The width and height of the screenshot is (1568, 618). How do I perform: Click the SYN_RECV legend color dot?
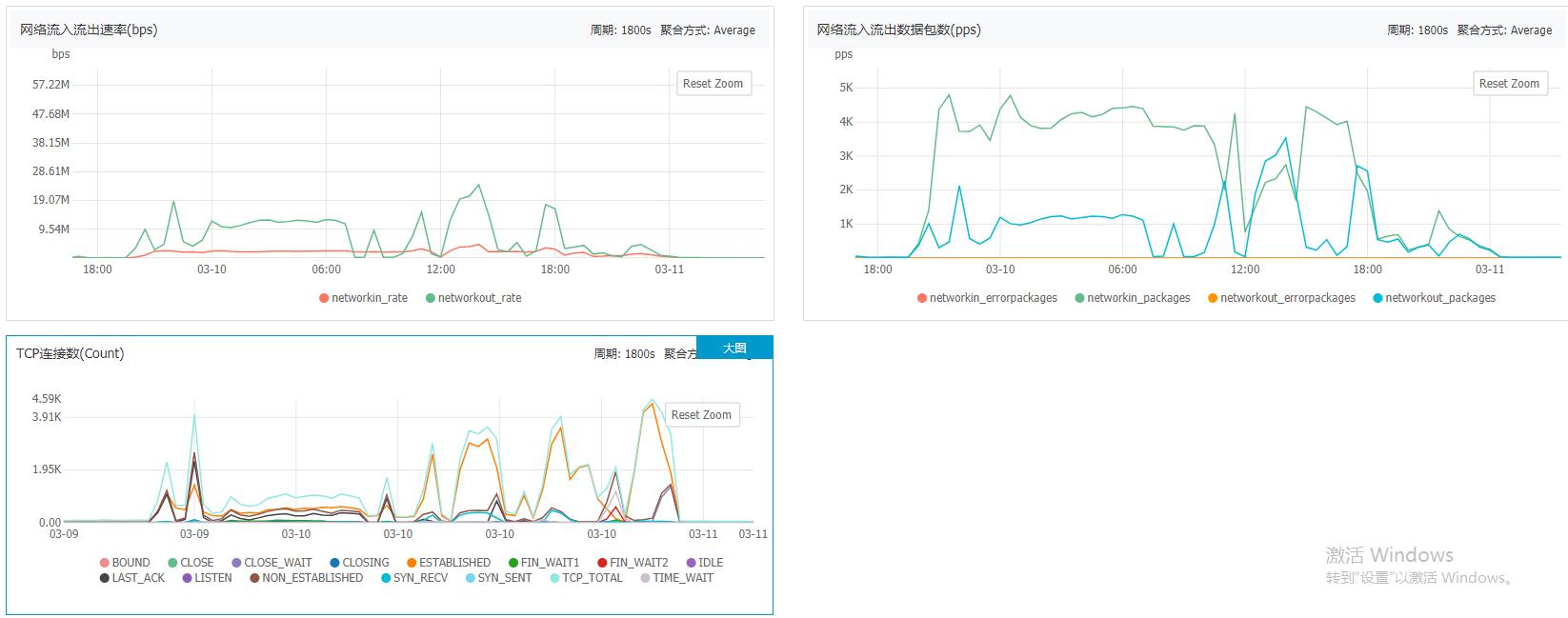coord(386,578)
